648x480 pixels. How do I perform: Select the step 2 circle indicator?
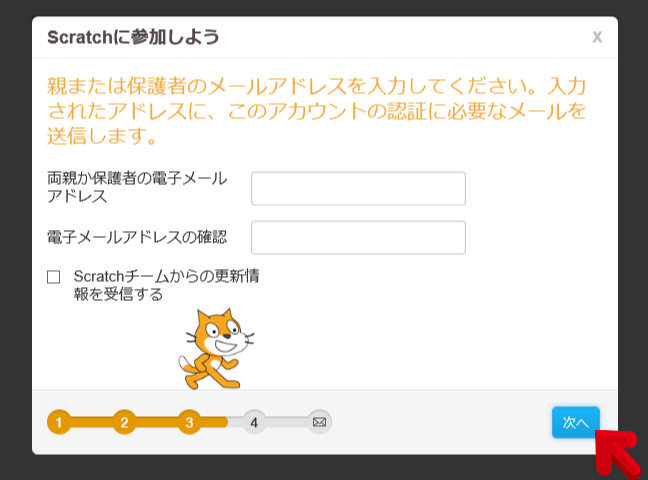[124, 422]
